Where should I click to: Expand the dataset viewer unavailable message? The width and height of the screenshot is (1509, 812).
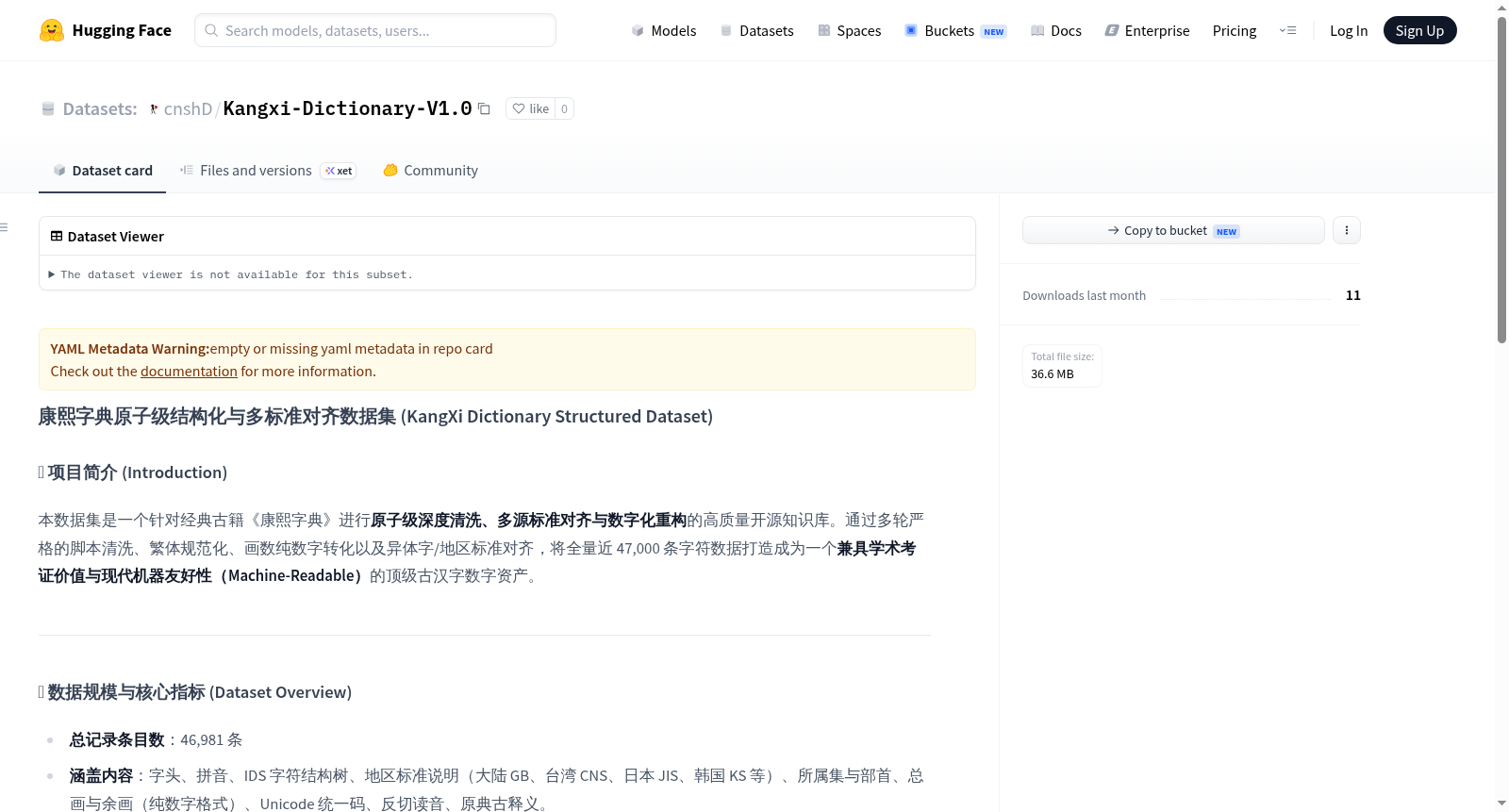[231, 274]
